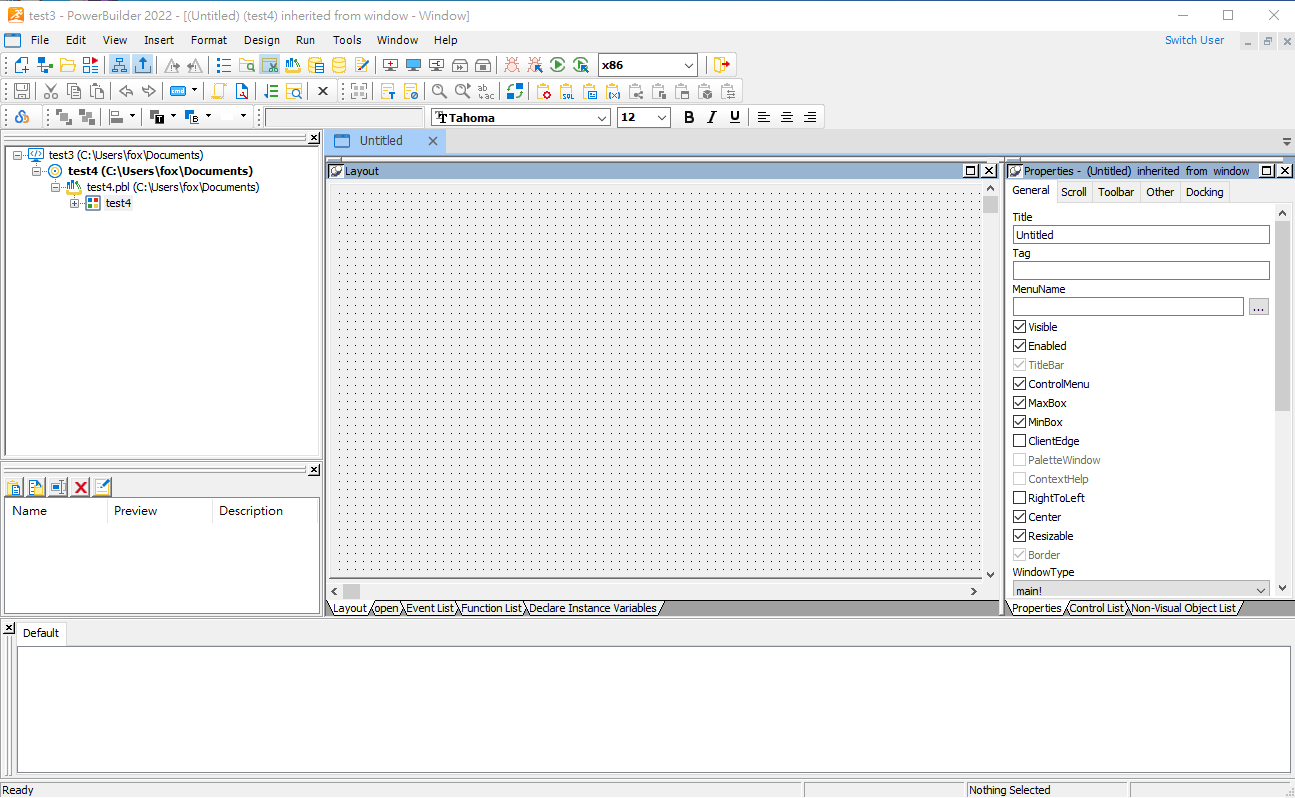
Task: Click the red X delete clip icon
Action: pyautogui.click(x=81, y=487)
